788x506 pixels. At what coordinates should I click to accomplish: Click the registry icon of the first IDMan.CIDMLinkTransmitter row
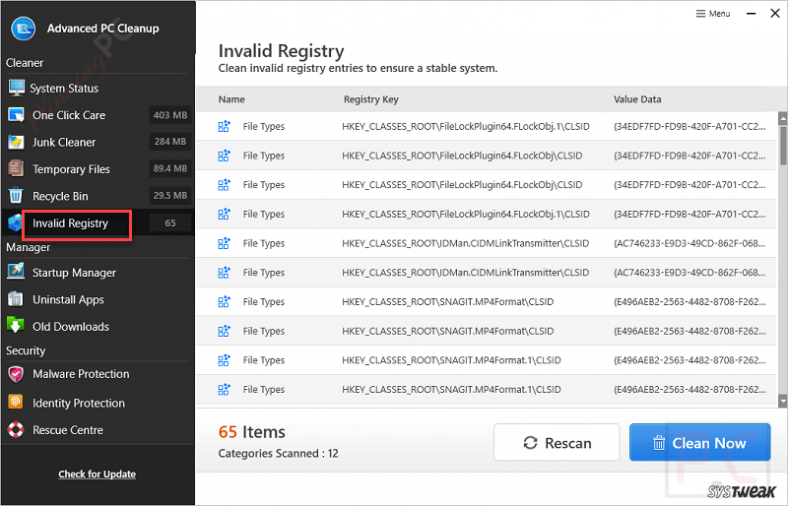(224, 243)
